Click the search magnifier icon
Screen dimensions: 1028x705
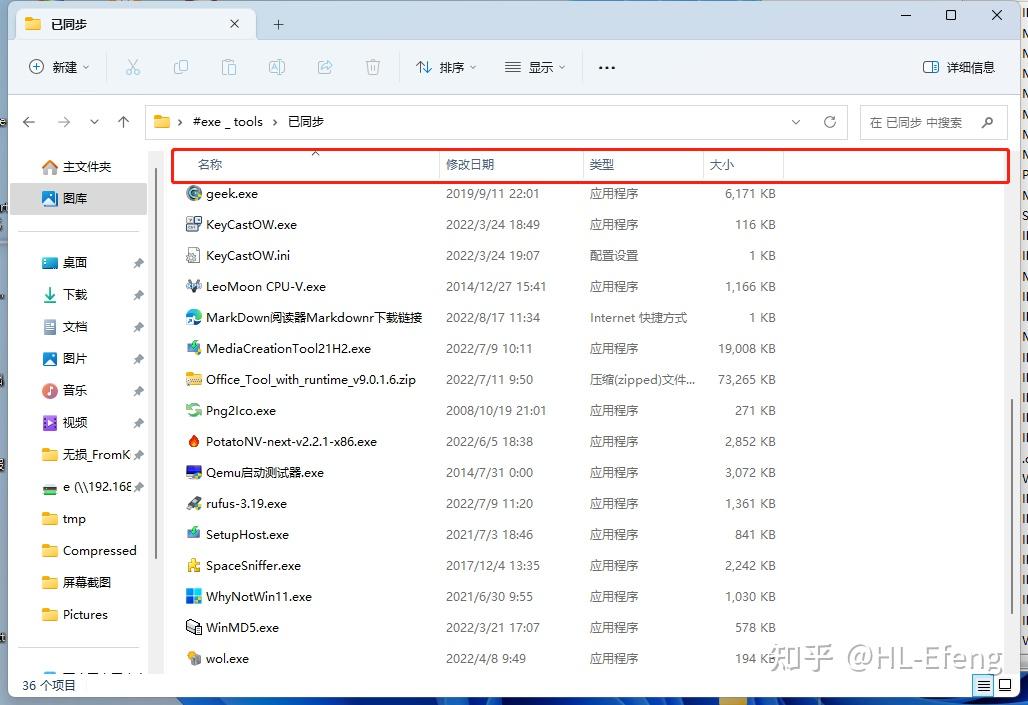[987, 122]
